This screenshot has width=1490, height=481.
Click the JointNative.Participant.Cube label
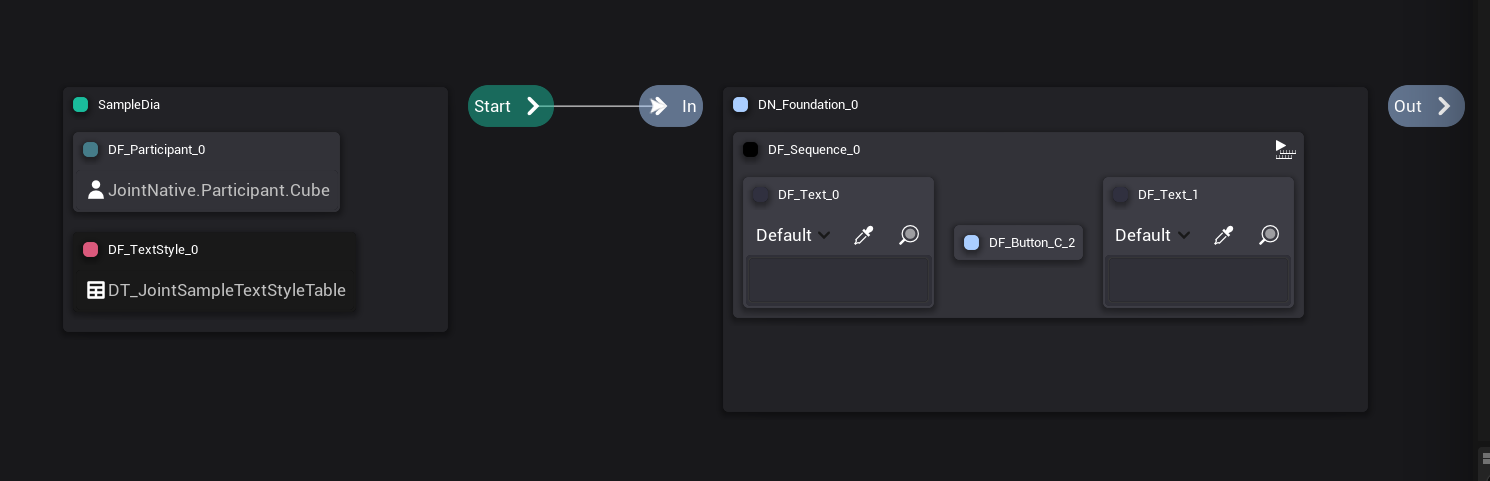point(218,190)
